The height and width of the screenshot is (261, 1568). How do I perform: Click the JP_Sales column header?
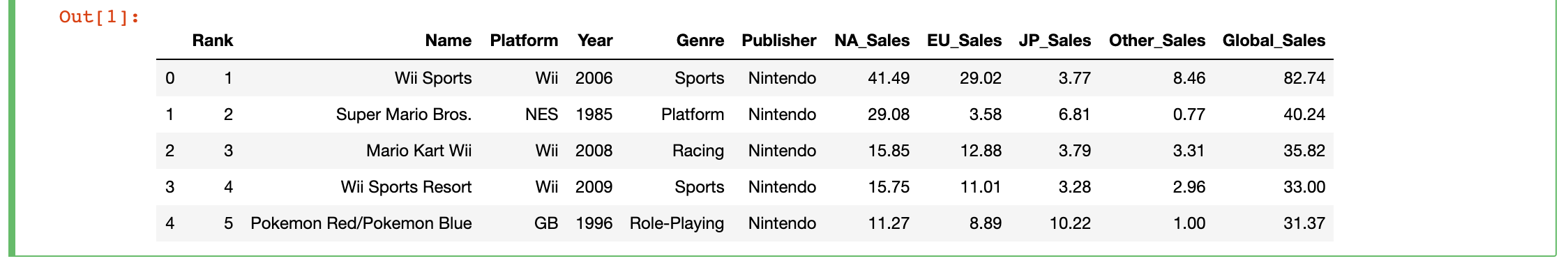coord(1055,40)
